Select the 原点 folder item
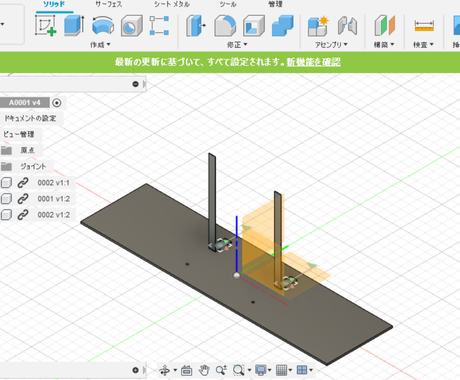 tap(27, 150)
